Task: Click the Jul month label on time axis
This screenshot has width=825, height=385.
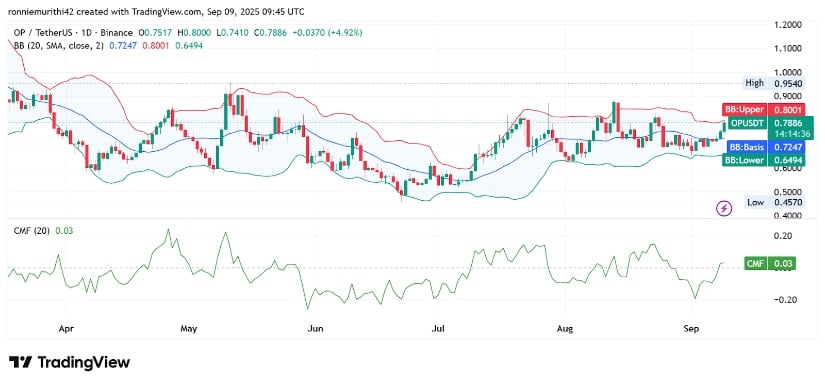Action: 438,329
